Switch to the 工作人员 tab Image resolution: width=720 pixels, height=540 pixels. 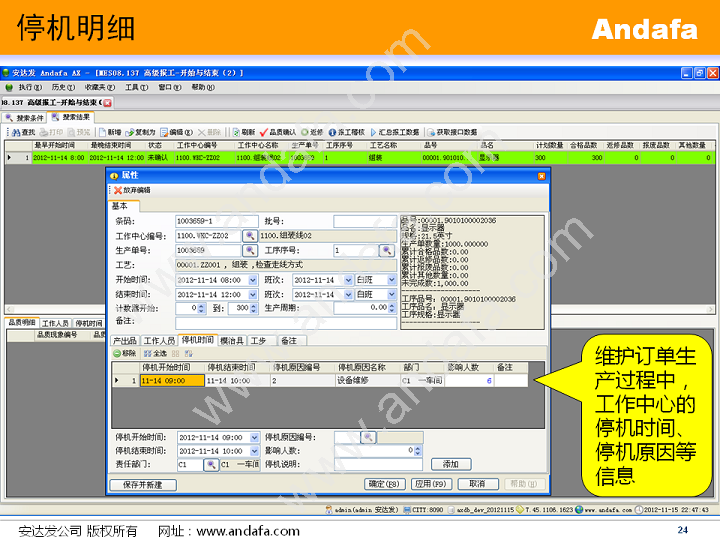point(159,341)
